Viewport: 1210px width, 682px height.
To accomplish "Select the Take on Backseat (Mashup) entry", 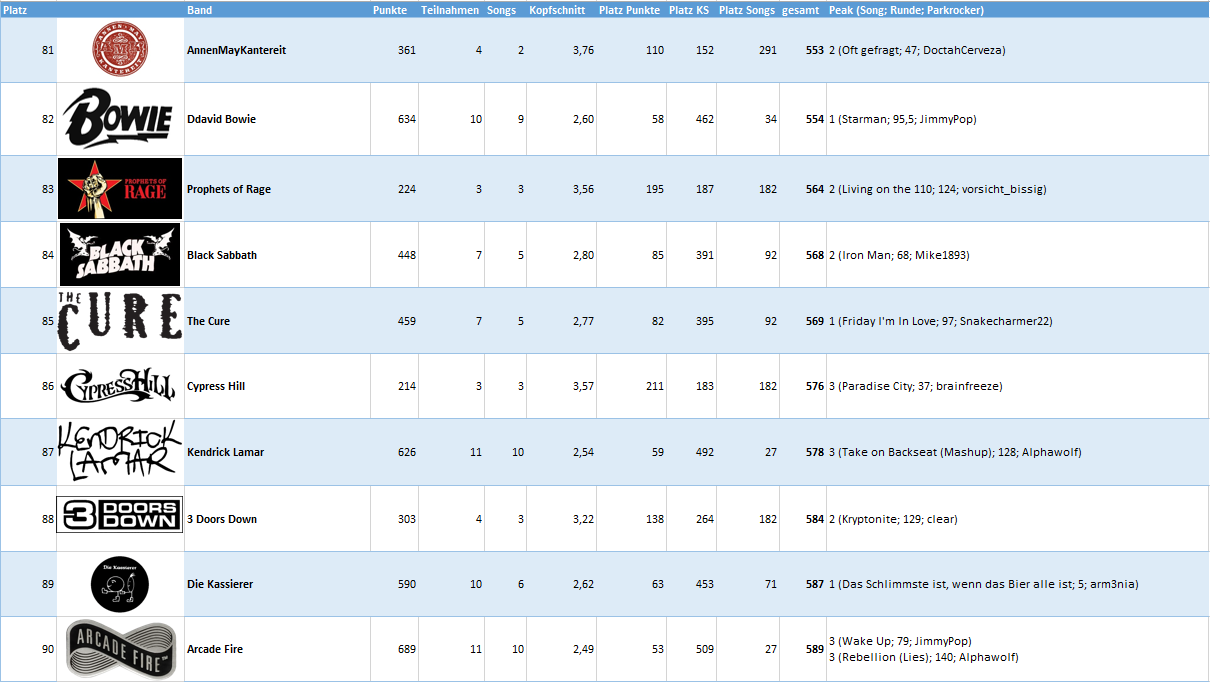I will pyautogui.click(x=955, y=452).
